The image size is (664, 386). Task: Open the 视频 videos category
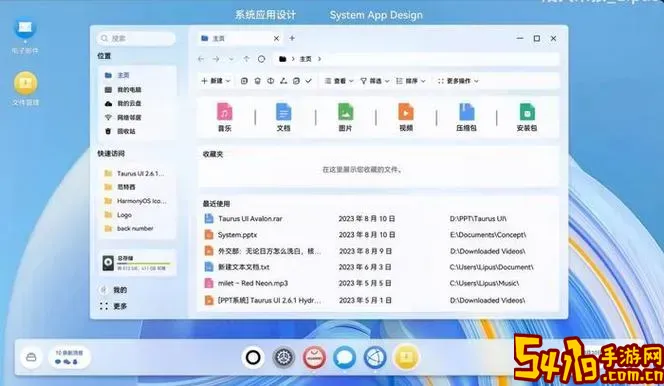click(x=406, y=117)
